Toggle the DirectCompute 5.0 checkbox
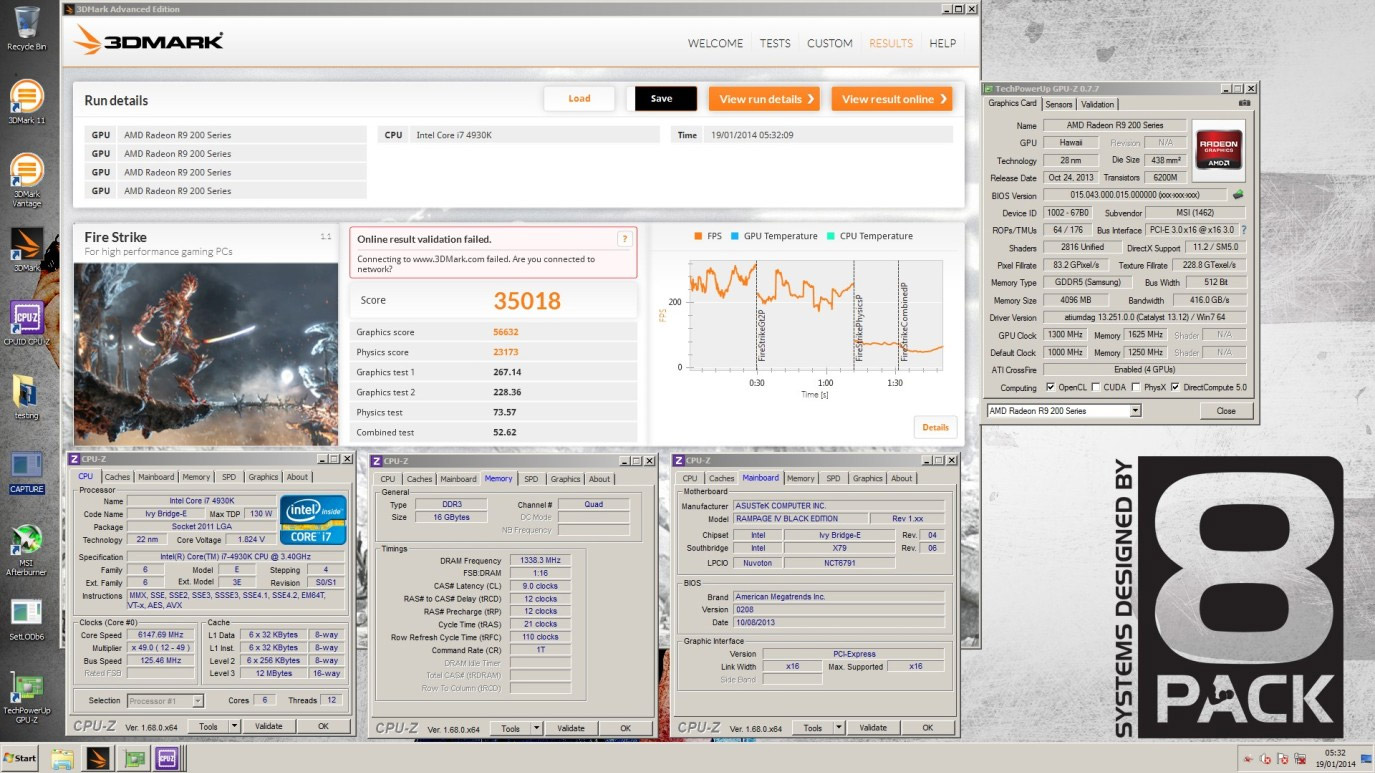 [x=1175, y=388]
